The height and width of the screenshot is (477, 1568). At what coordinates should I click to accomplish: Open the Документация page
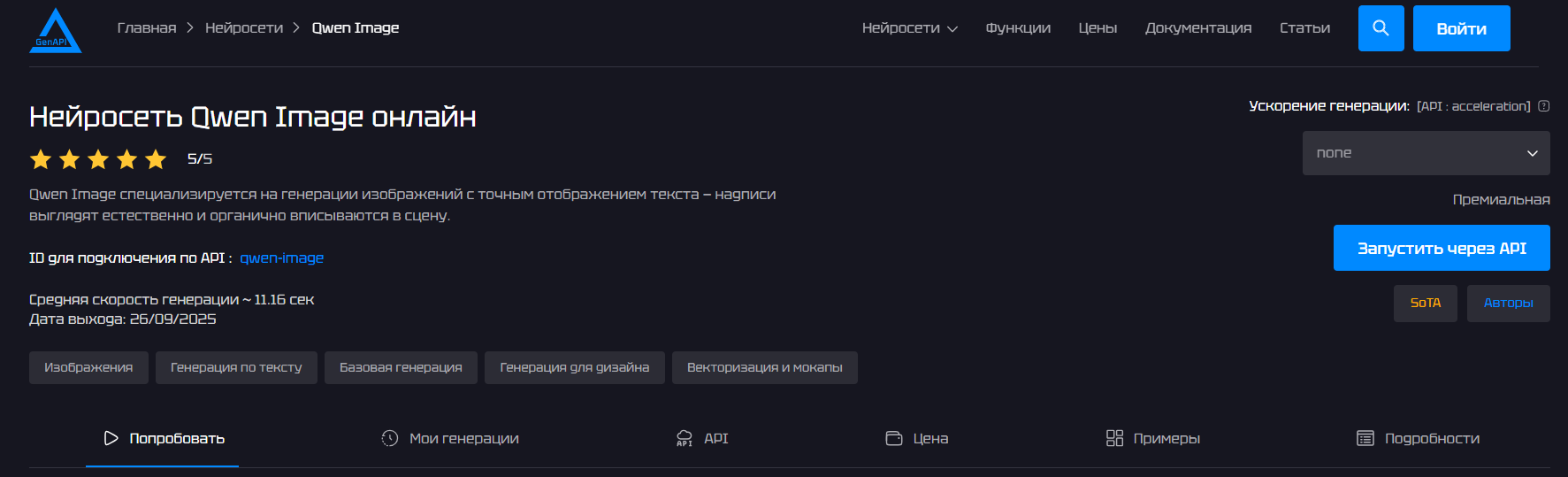point(1198,28)
